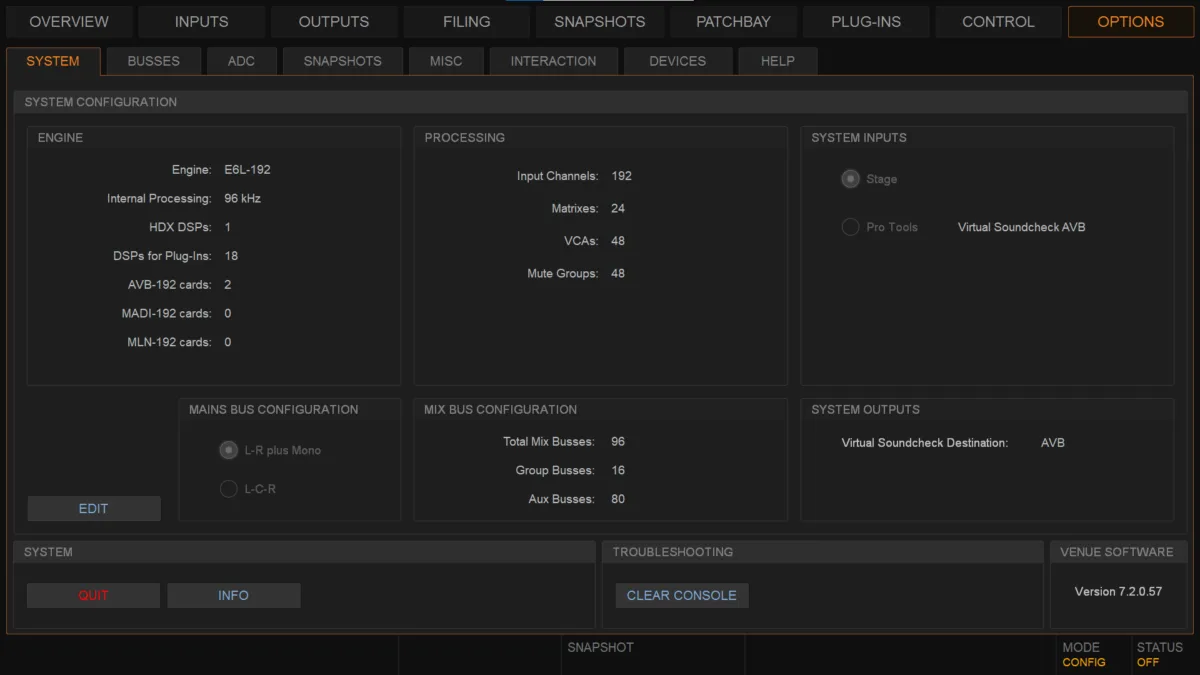Click the STATUS OFF indicator
Screen dimensions: 1200x675
(x=1163, y=655)
